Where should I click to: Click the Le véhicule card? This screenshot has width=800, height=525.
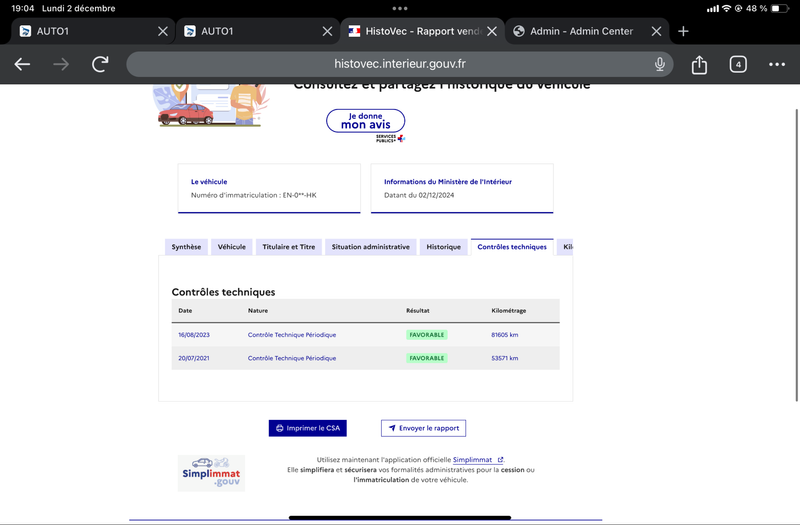click(269, 188)
